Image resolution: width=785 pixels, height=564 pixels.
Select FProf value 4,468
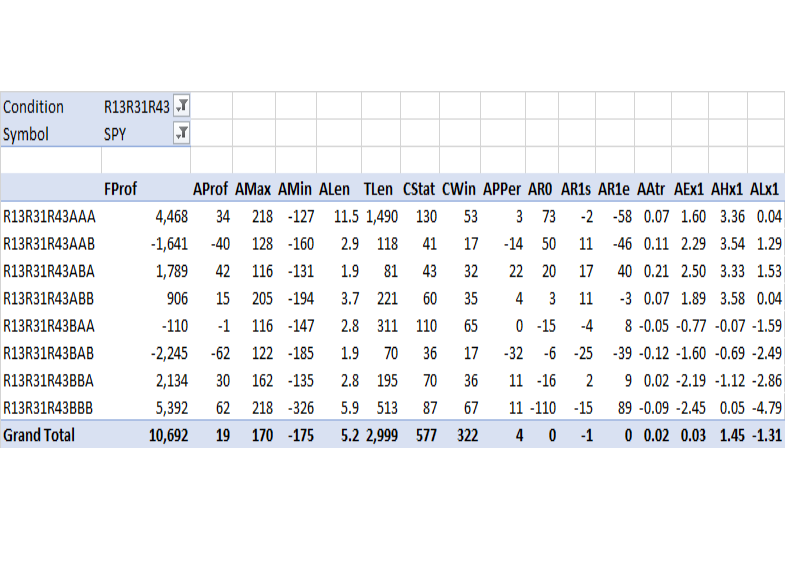pyautogui.click(x=172, y=216)
